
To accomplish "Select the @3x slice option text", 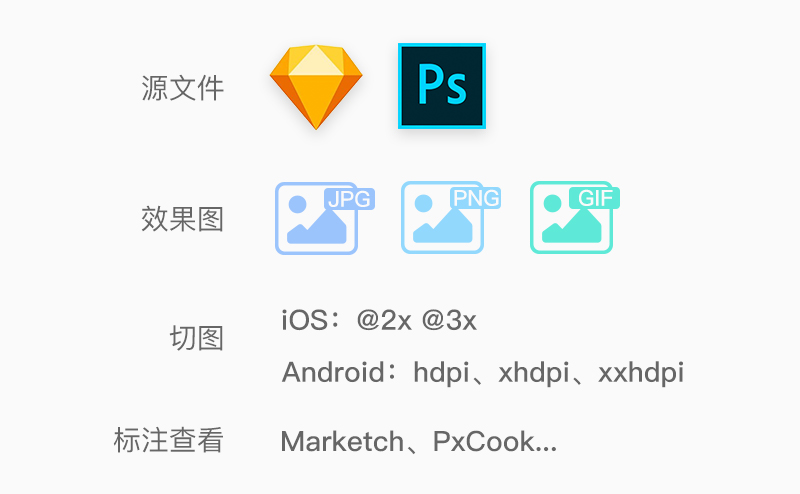I will click(x=449, y=320).
